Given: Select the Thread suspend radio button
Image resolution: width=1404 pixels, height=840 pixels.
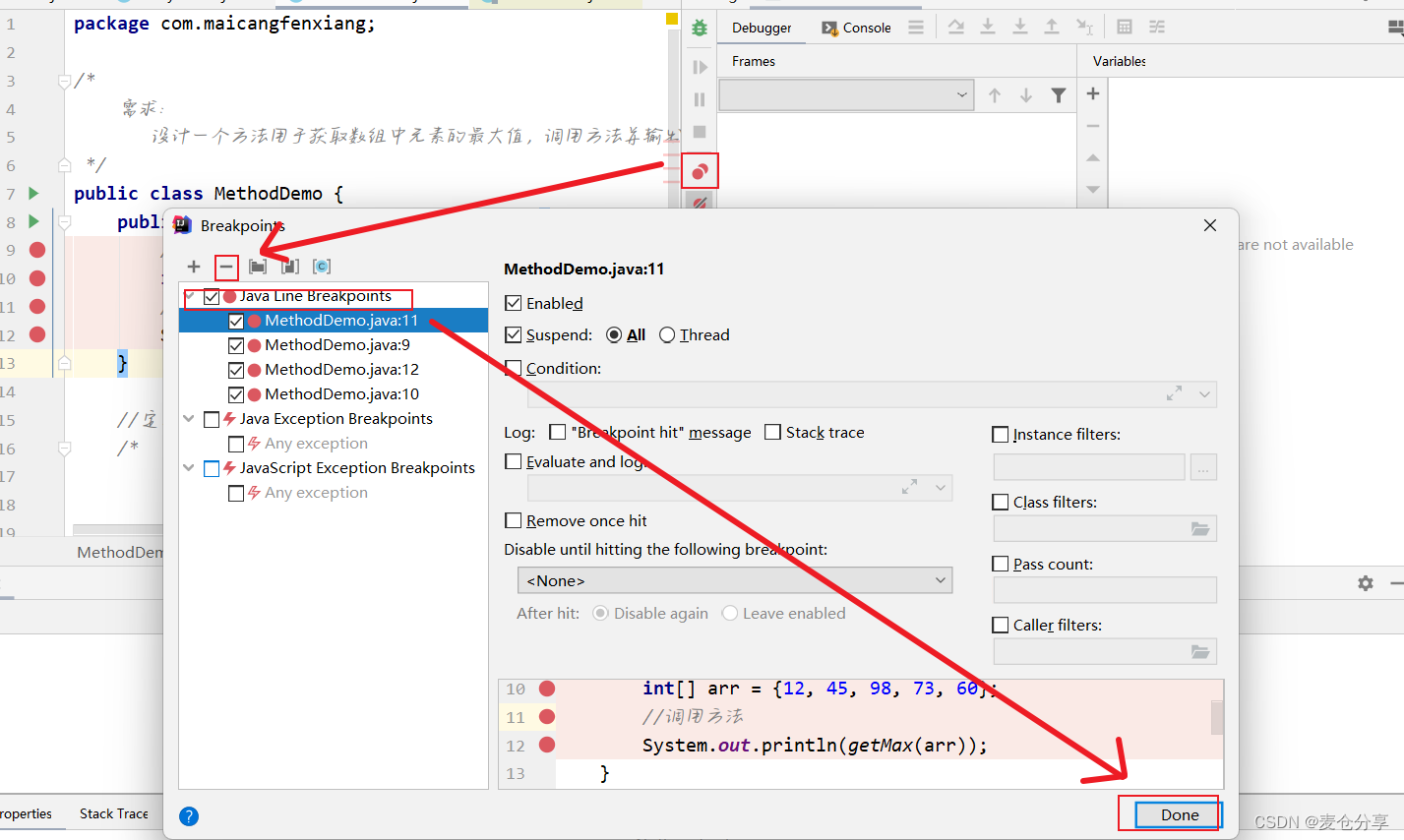Looking at the screenshot, I should click(667, 334).
